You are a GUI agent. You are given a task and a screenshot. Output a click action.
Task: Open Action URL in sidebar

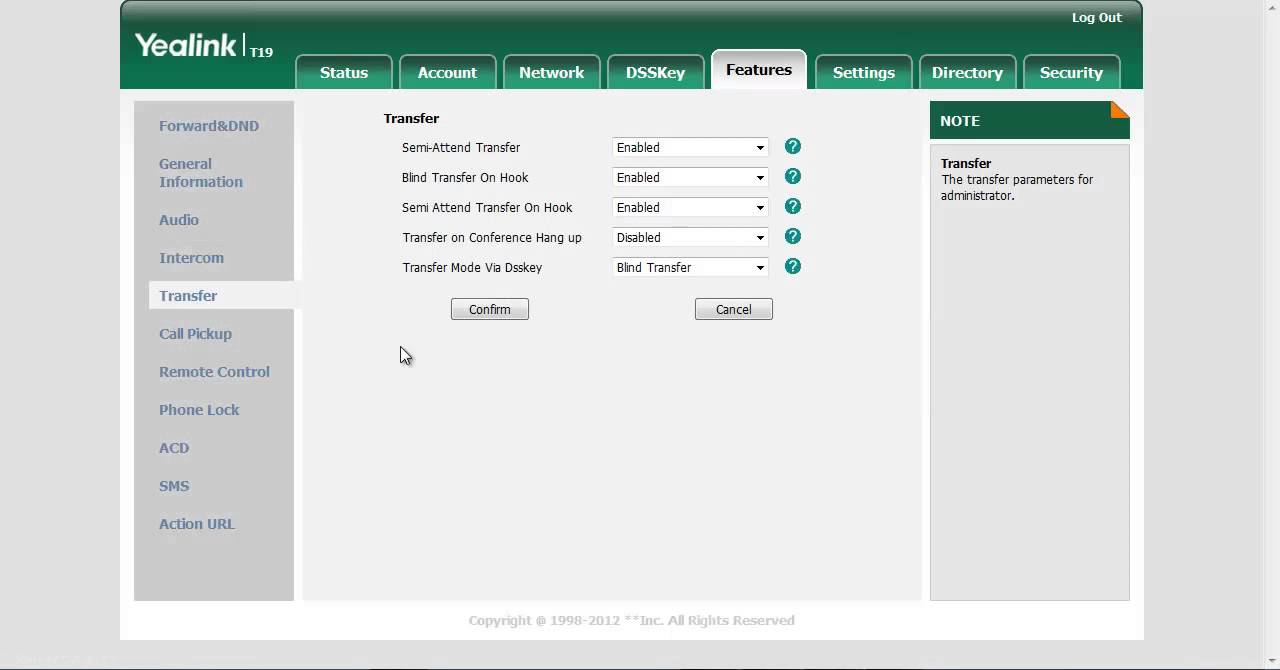coord(197,524)
